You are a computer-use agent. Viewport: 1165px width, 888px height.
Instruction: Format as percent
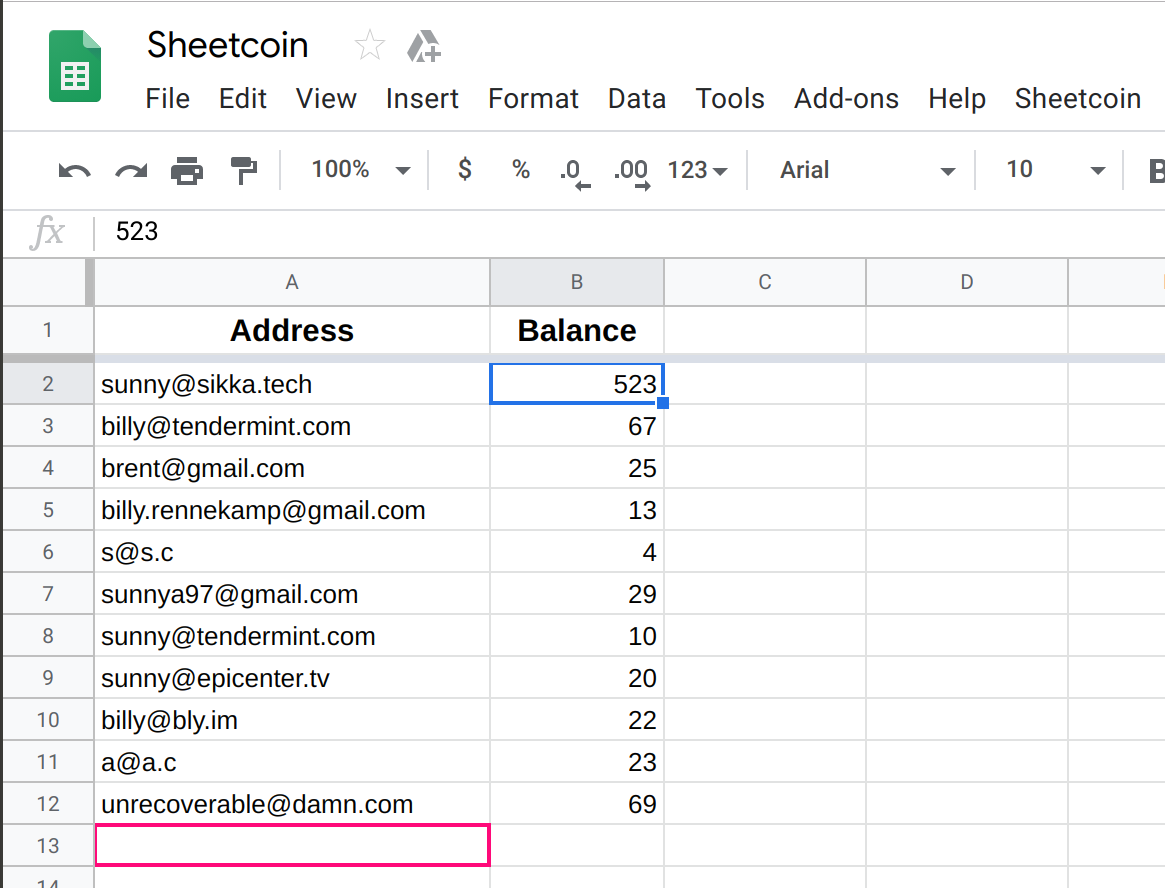[x=521, y=169]
